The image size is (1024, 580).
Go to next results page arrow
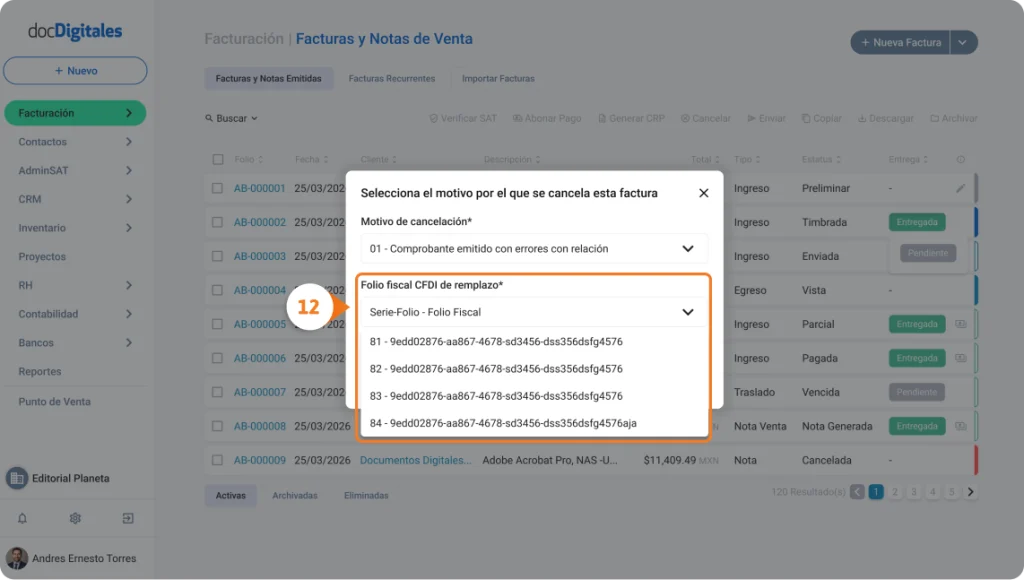970,492
